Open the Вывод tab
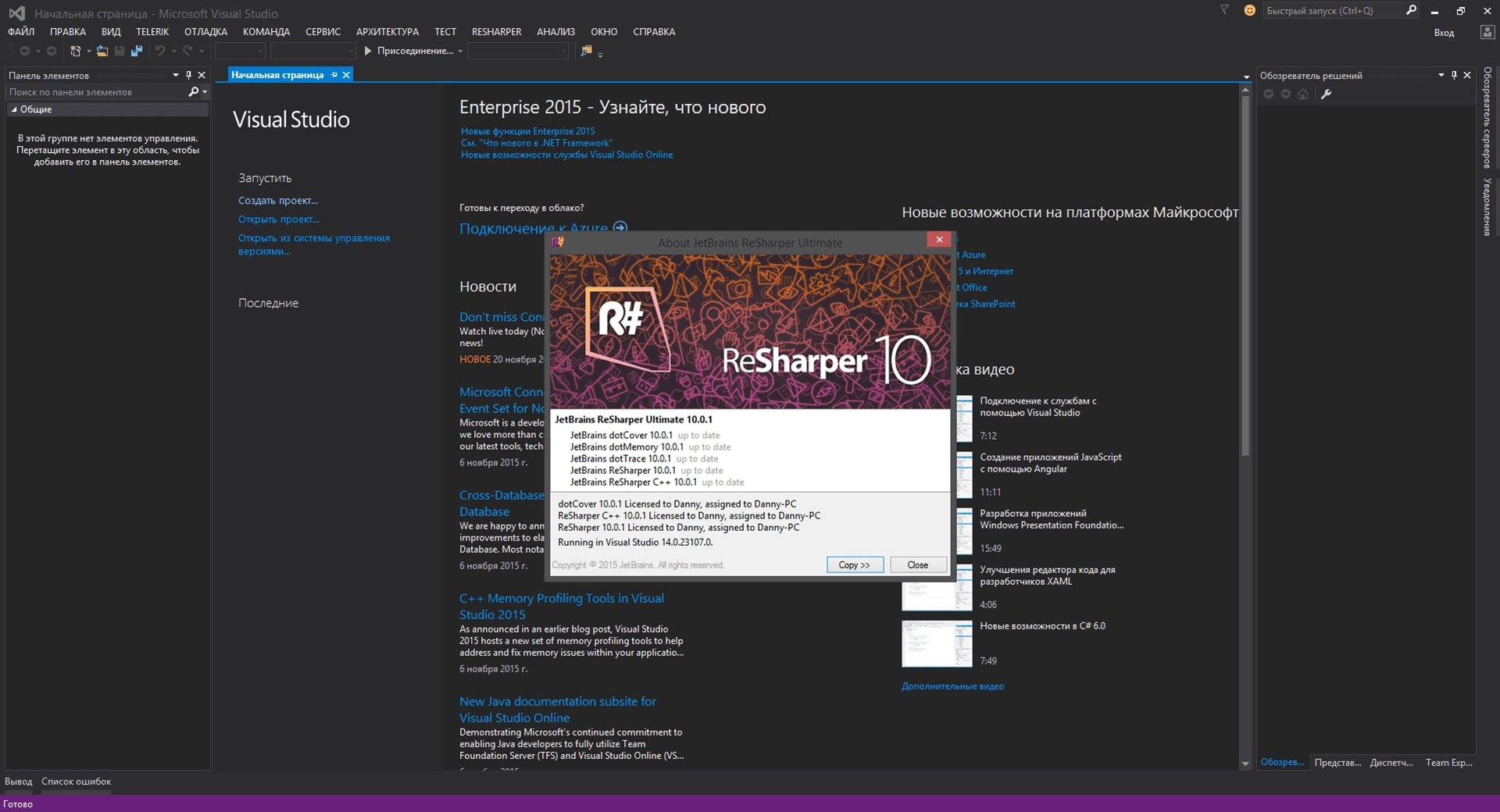 click(19, 782)
